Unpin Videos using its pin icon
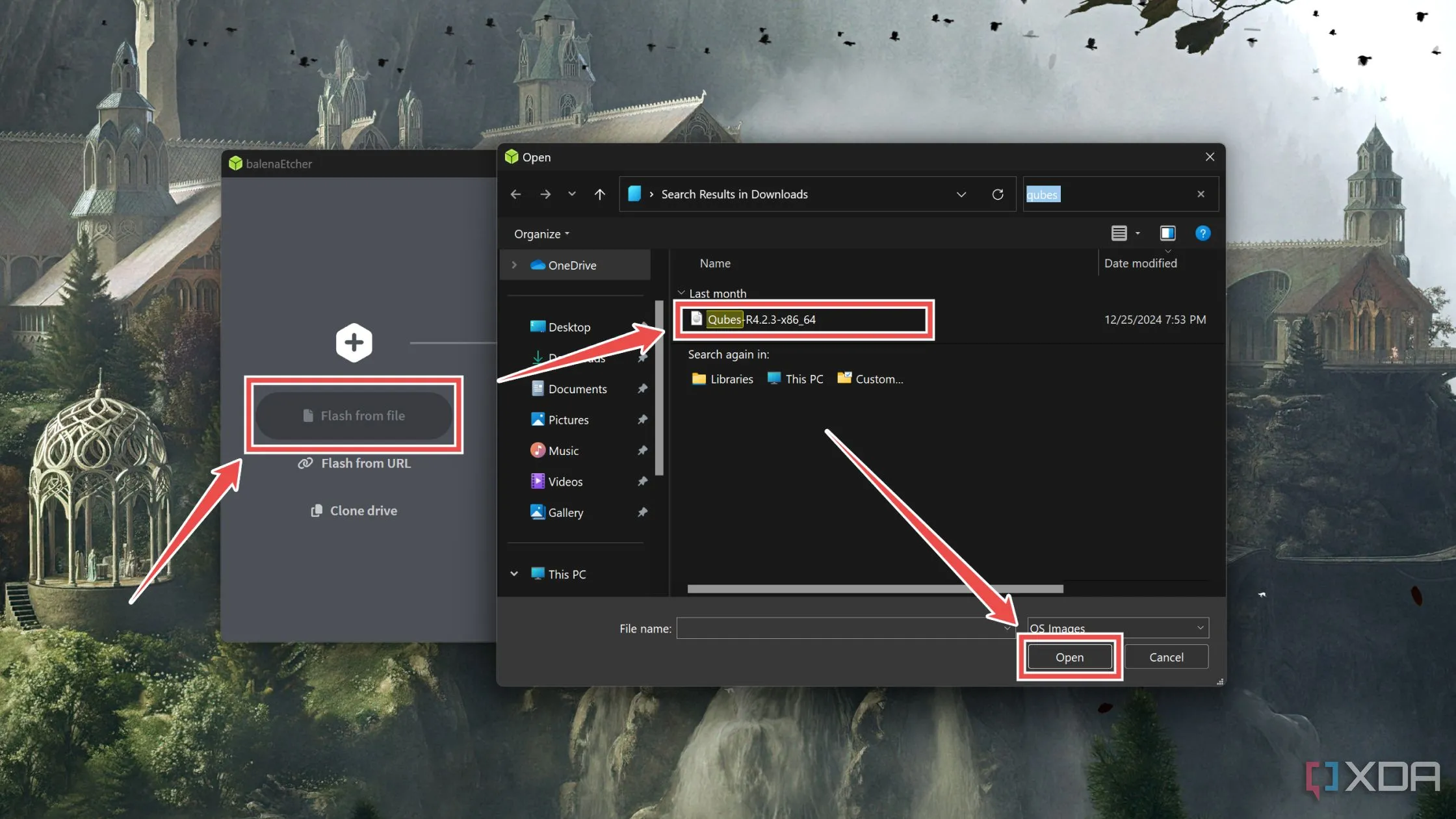 (642, 482)
